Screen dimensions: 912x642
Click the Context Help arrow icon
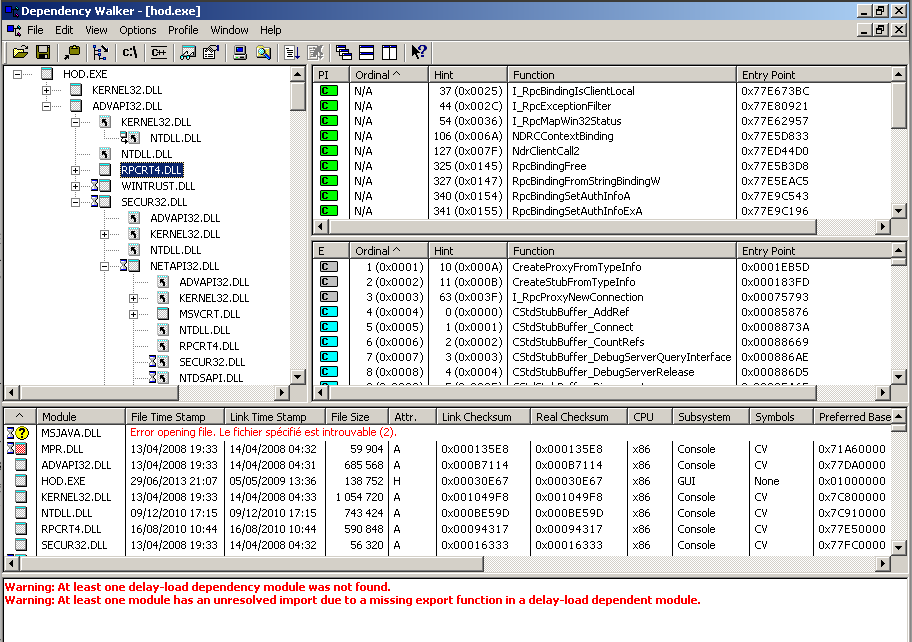pos(419,52)
